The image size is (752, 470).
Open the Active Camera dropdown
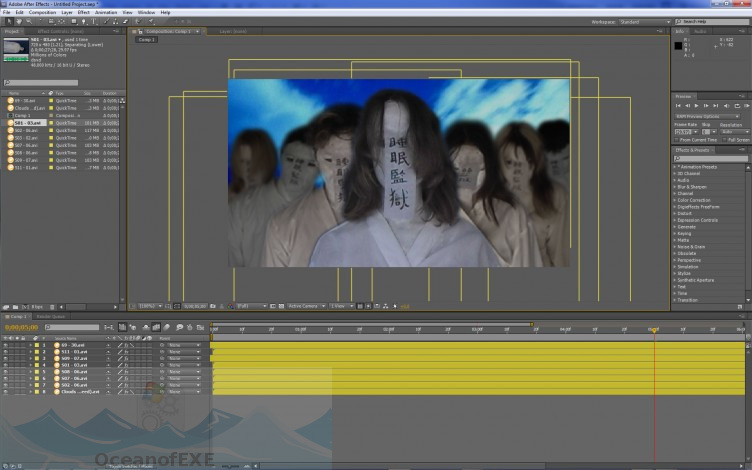click(306, 306)
